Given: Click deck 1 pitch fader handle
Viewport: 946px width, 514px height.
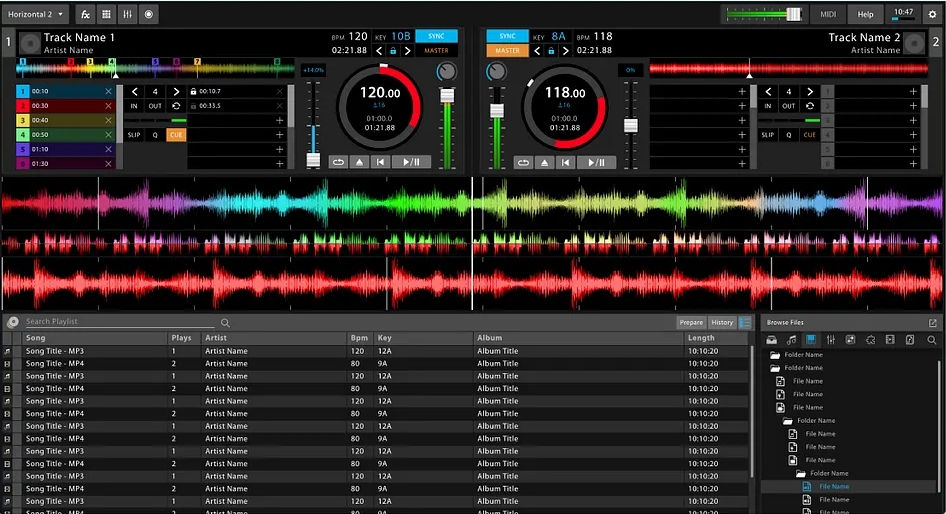Looking at the screenshot, I should click(313, 160).
